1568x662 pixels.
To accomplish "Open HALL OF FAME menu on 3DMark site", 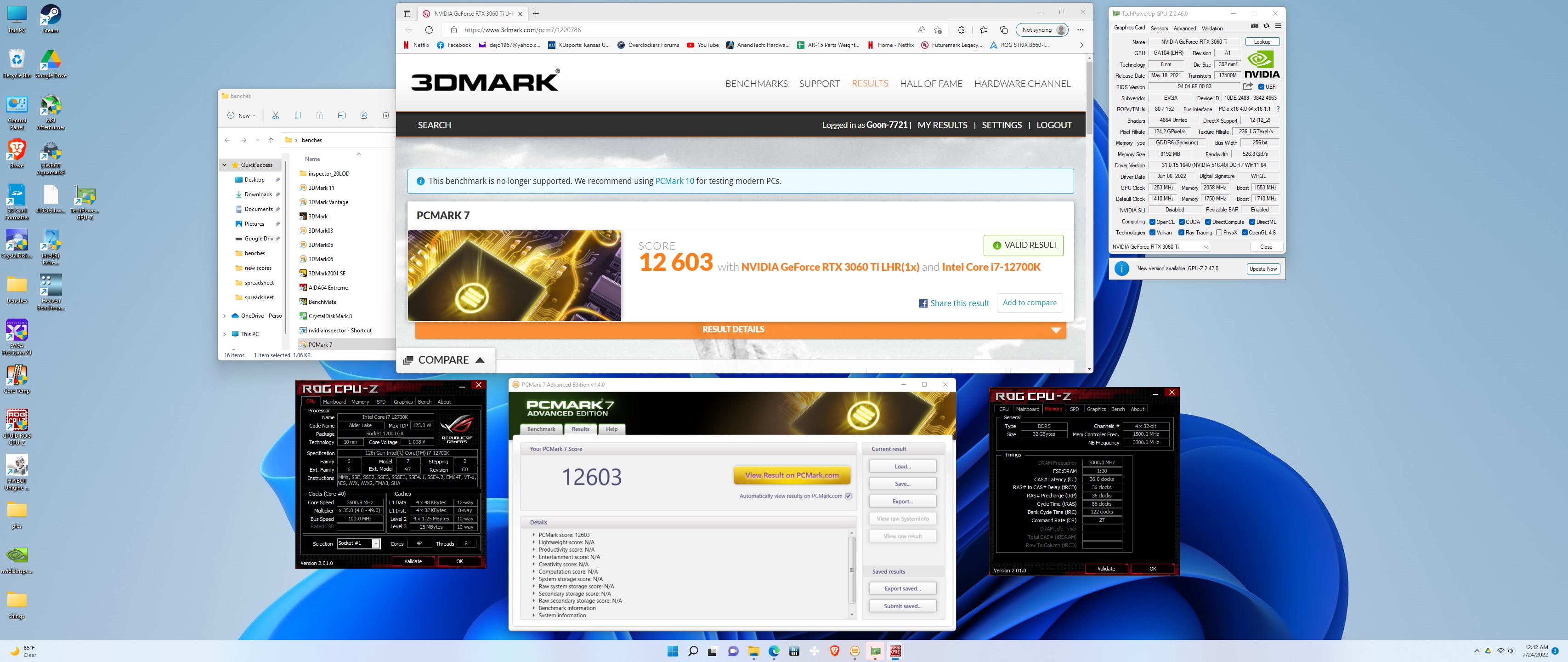I will point(931,83).
